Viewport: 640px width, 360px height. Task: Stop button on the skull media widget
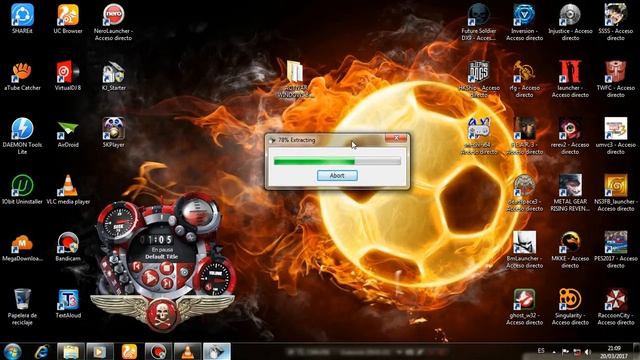pos(166,268)
